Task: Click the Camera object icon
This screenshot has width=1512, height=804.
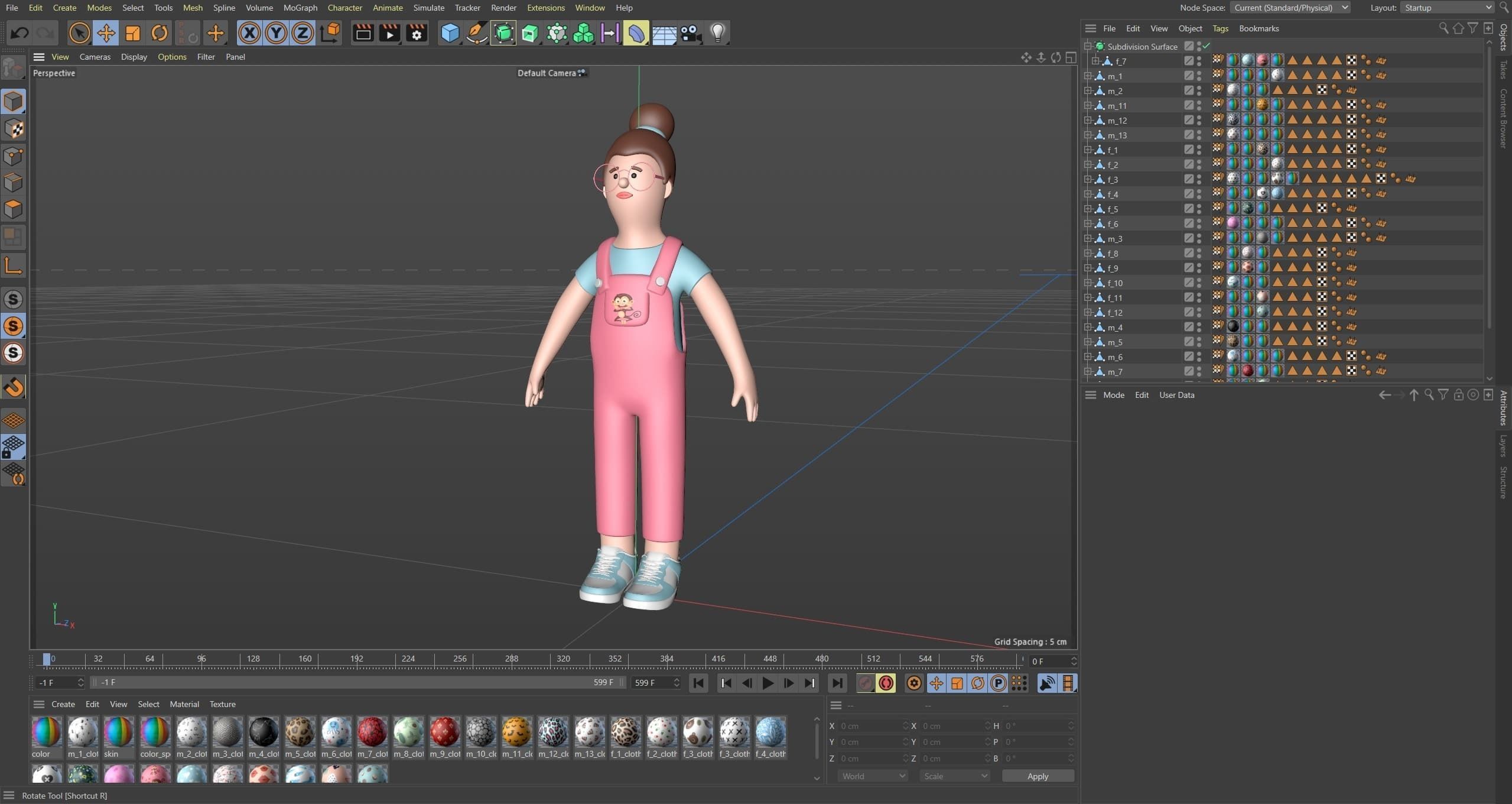Action: 690,33
